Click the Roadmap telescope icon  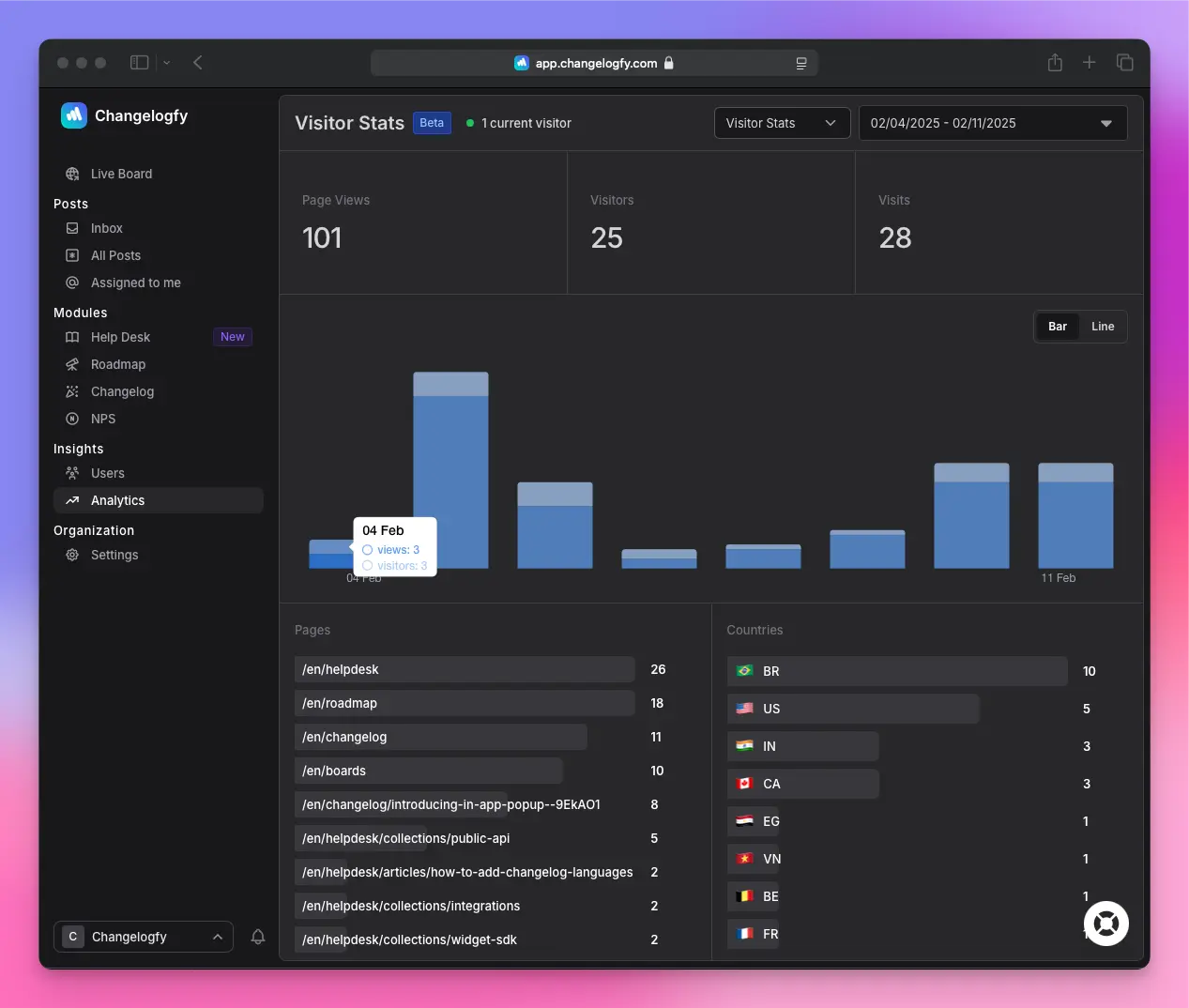72,364
